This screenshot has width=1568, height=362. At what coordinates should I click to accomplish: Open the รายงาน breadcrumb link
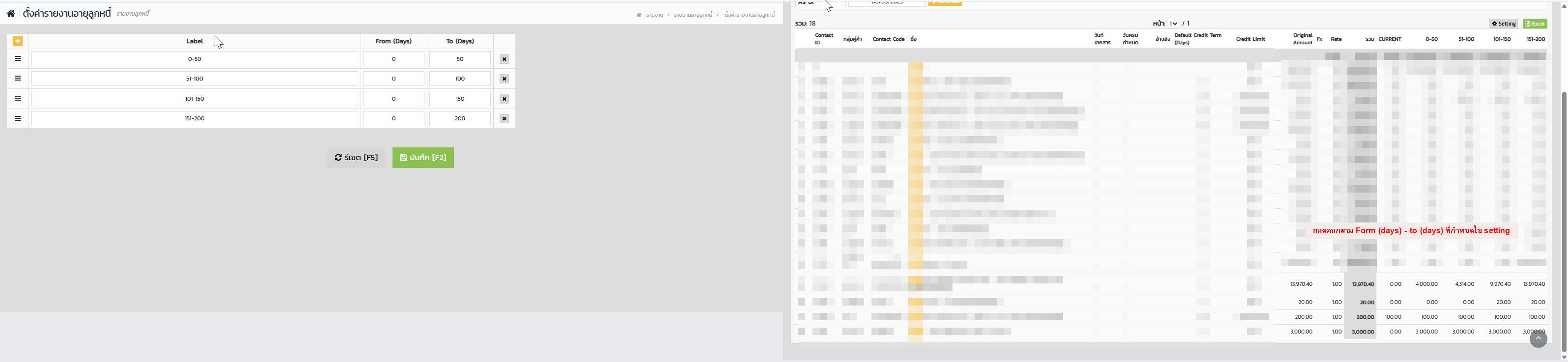tap(654, 15)
